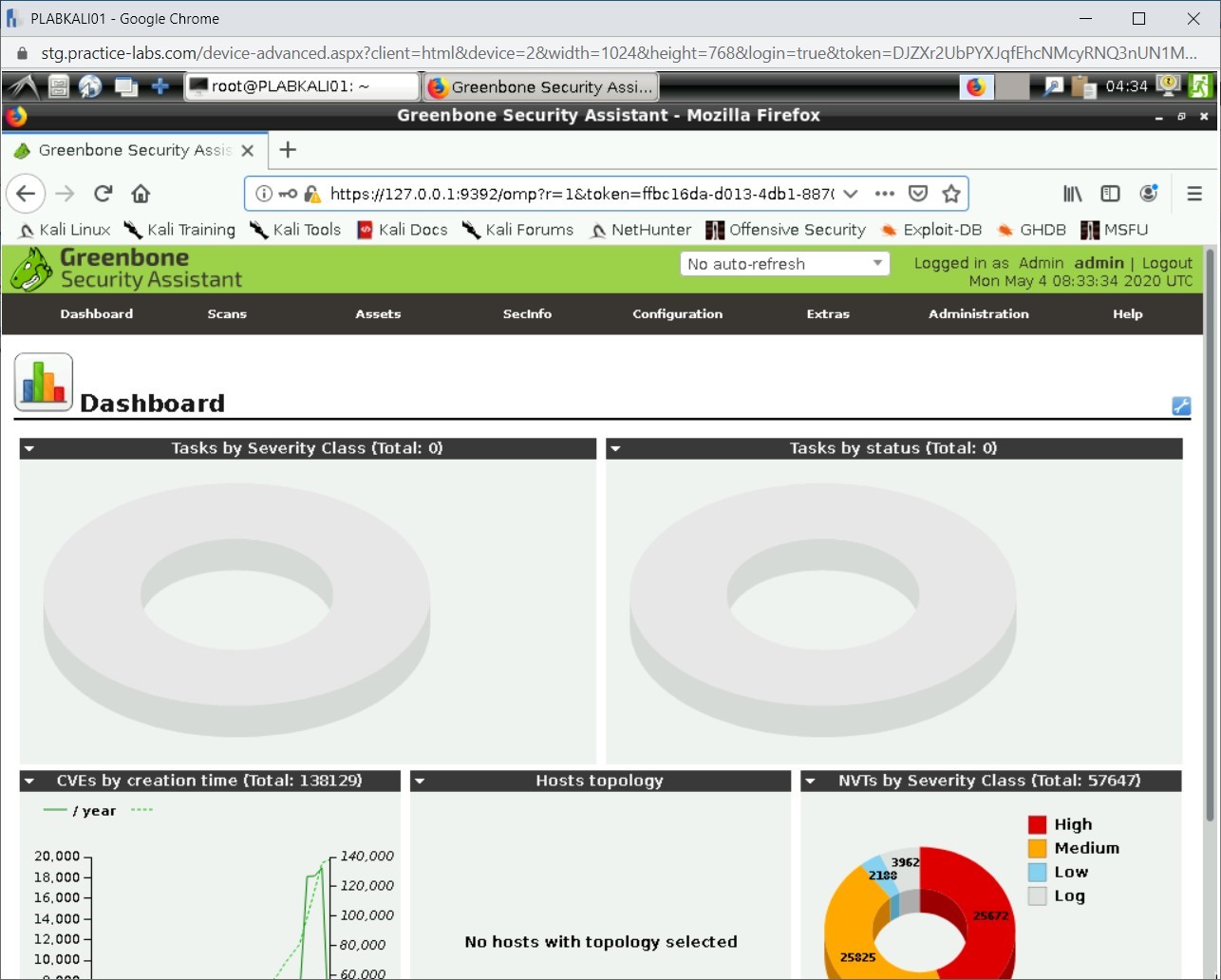Click the dashboard edit wrench icon
This screenshot has height=980, width=1221.
click(1180, 406)
